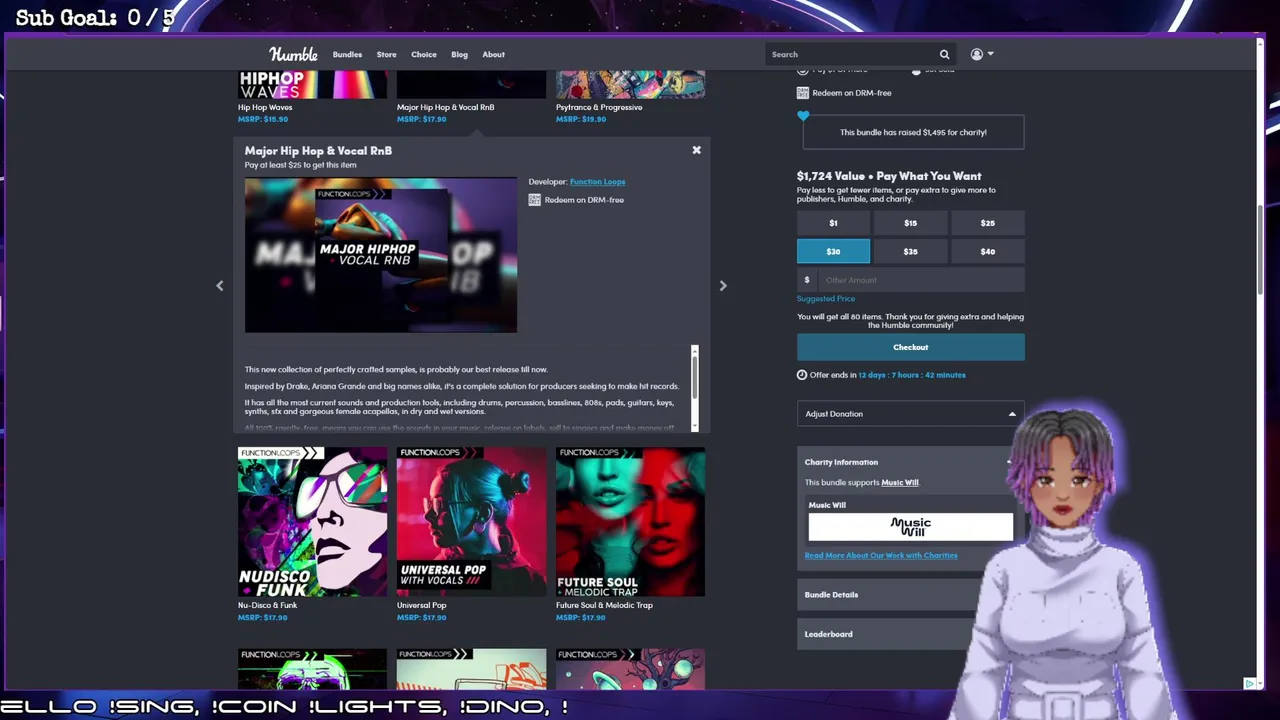Click the DRM-free icon in item popup
The width and height of the screenshot is (1280, 720).
pyautogui.click(x=535, y=200)
